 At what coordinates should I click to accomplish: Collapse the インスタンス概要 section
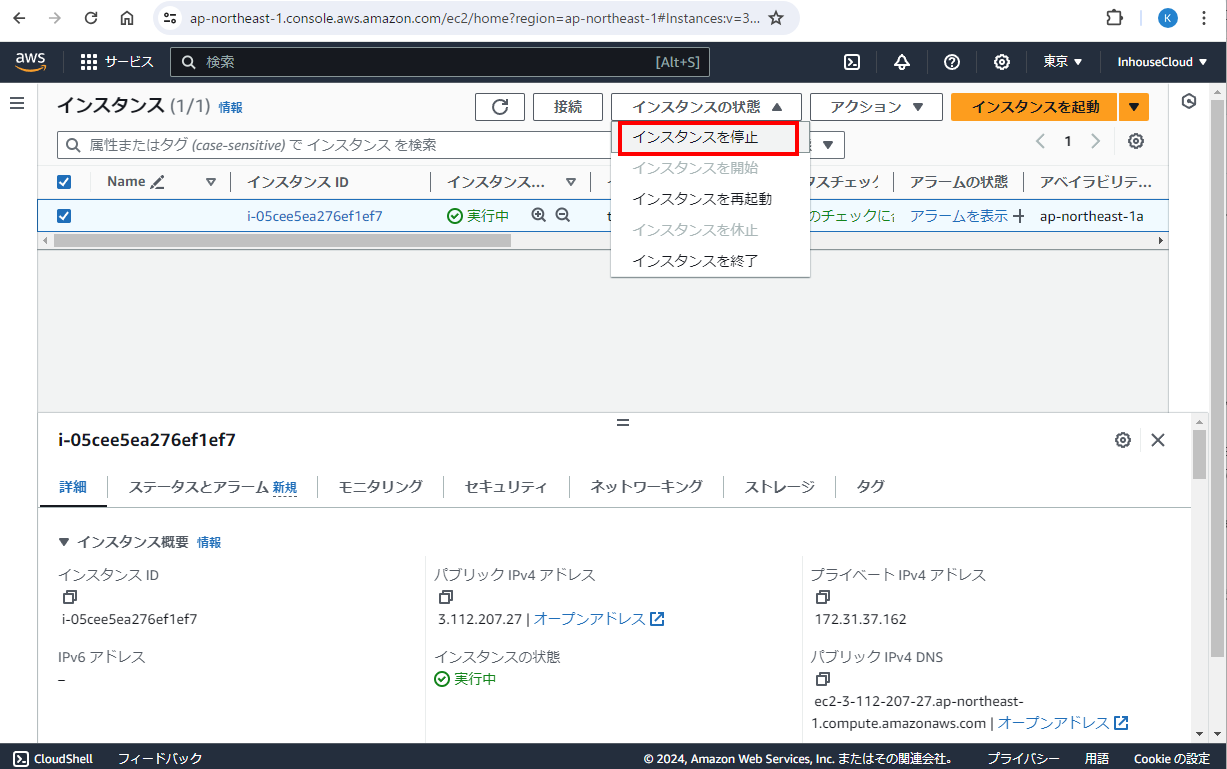(64, 542)
